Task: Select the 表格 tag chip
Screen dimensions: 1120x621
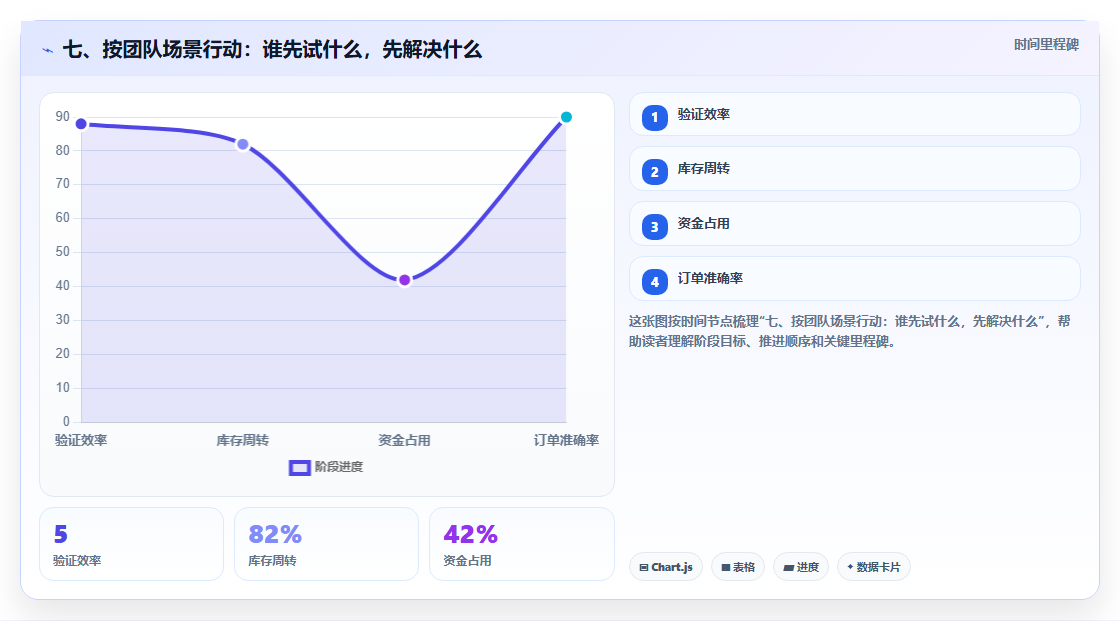Action: coord(738,567)
